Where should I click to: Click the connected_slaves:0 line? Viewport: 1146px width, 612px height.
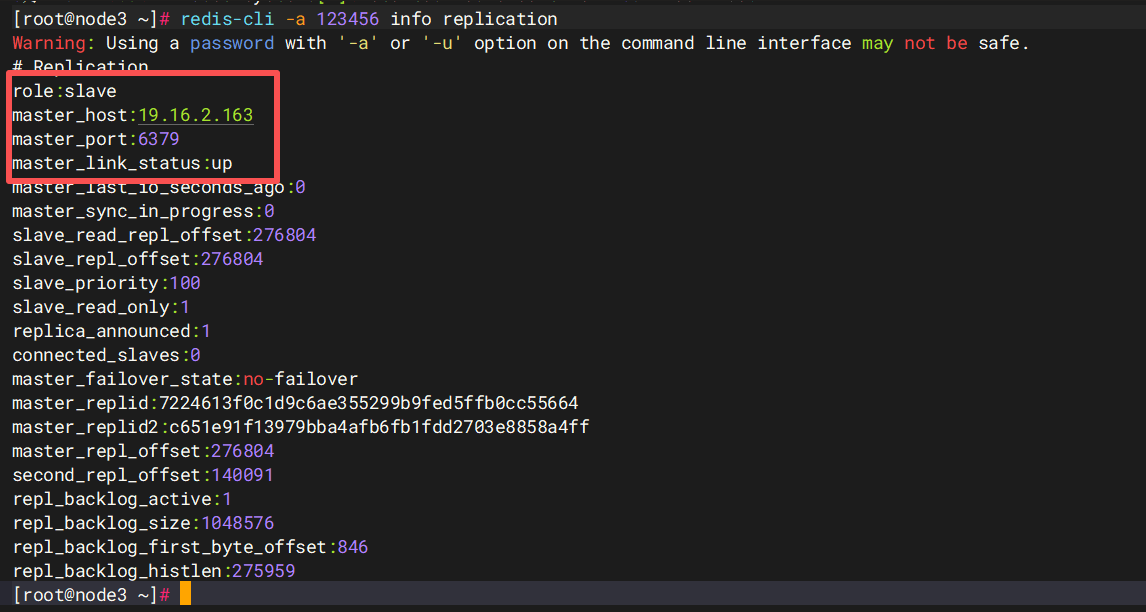[x=107, y=355]
